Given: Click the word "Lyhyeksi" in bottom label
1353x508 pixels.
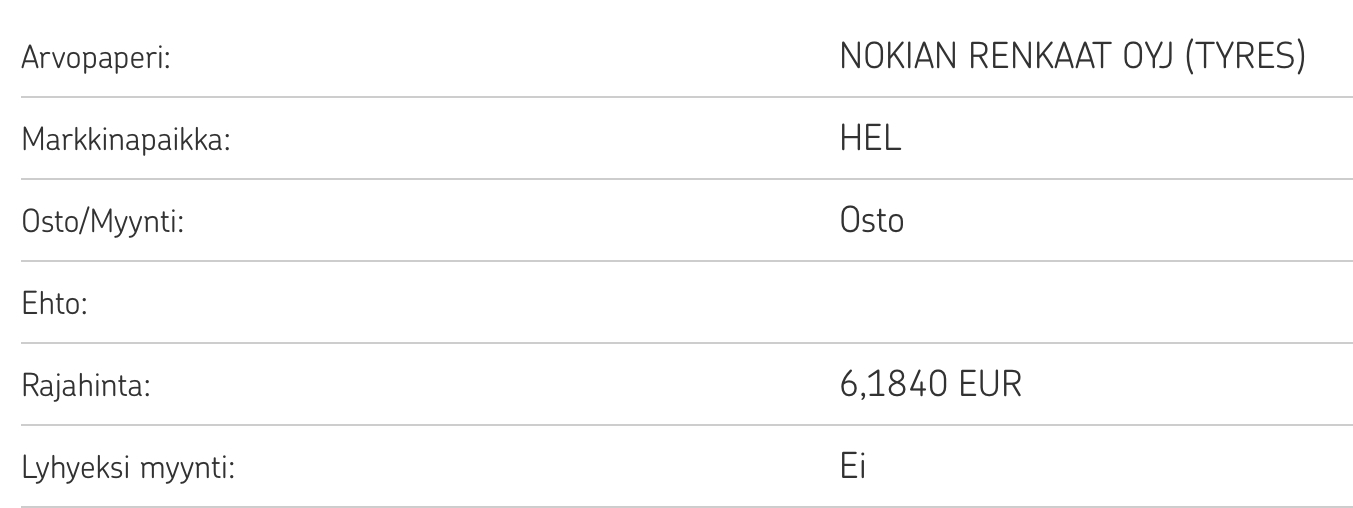Looking at the screenshot, I should tap(78, 467).
